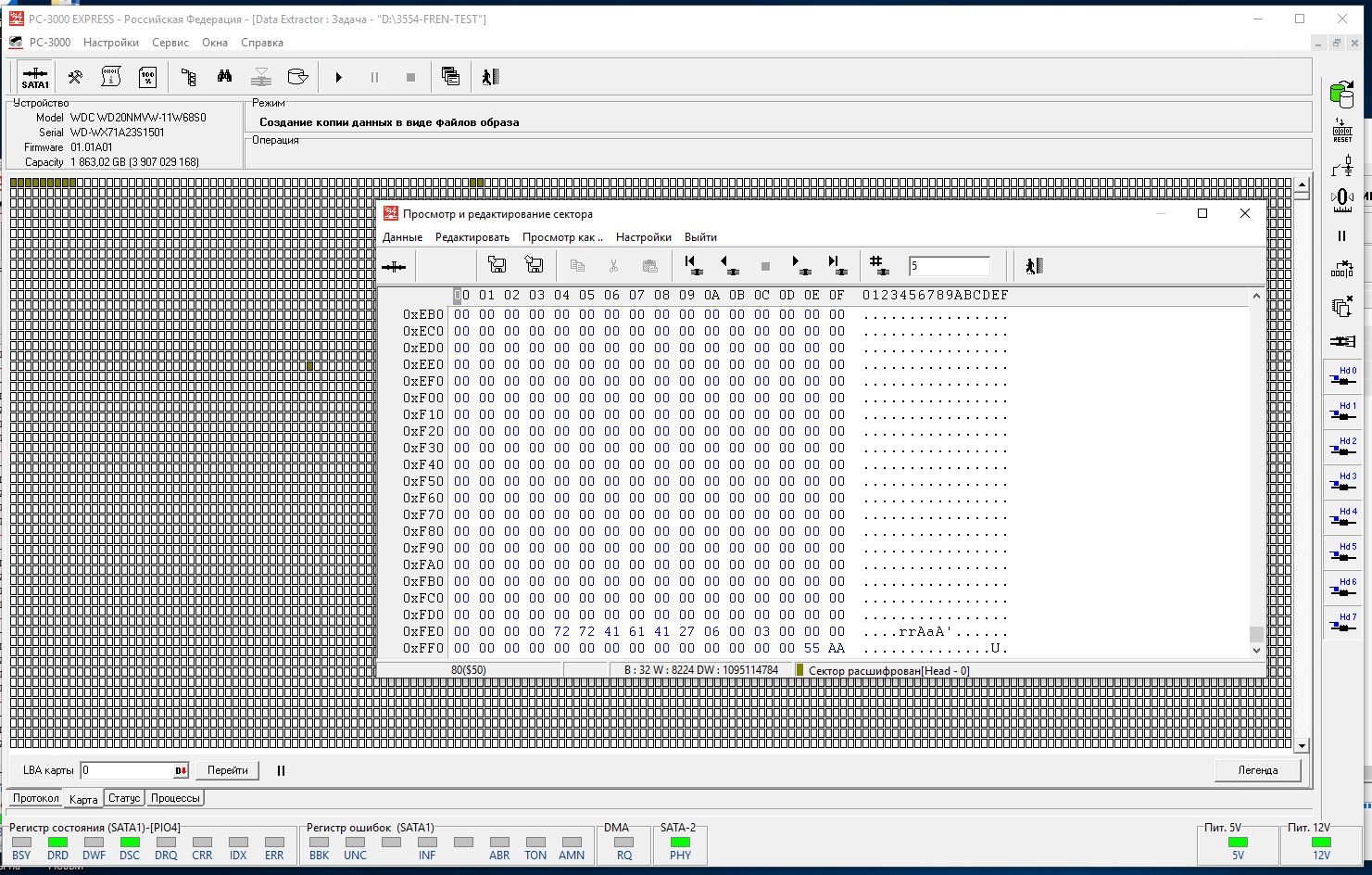The height and width of the screenshot is (875, 1372).
Task: Click the zero calibration icon in right sidebar
Action: point(1342,199)
